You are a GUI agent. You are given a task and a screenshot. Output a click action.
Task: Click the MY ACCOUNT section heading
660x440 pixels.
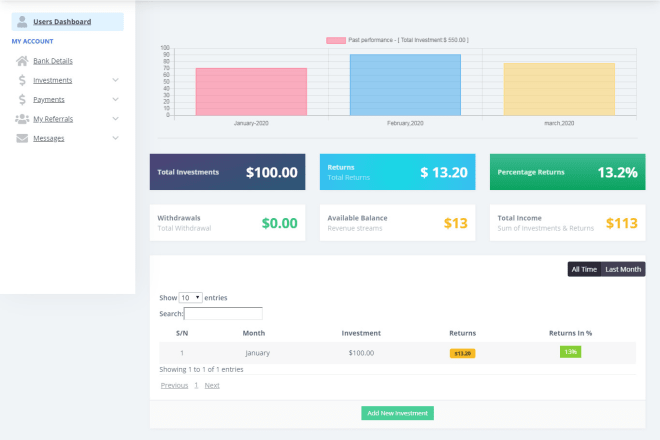click(32, 41)
